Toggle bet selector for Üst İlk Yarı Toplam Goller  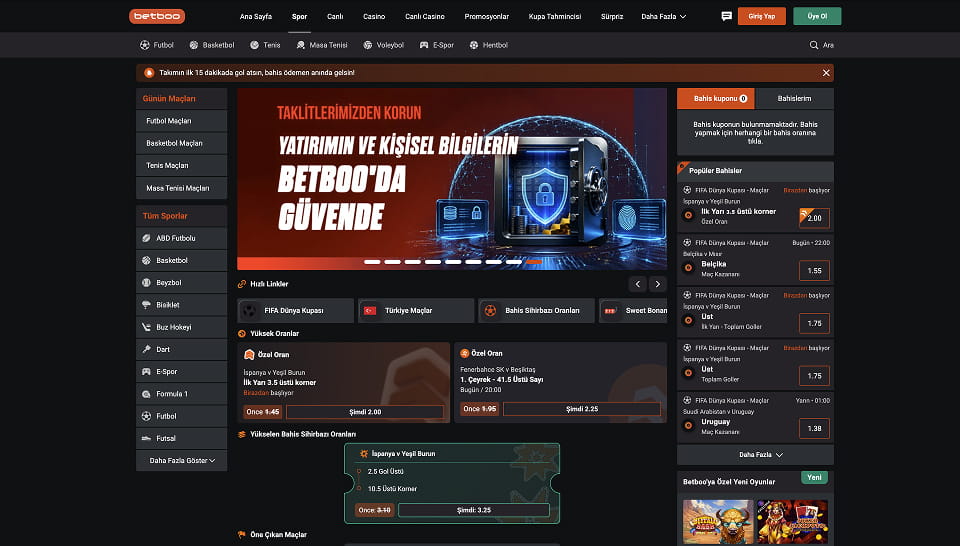coord(688,320)
